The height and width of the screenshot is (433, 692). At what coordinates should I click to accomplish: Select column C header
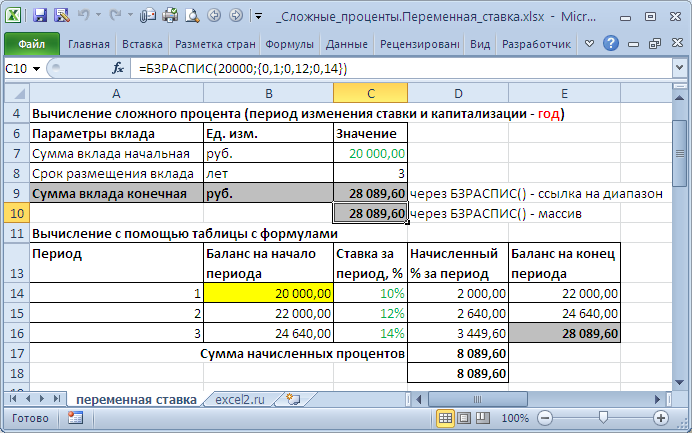pos(370,93)
